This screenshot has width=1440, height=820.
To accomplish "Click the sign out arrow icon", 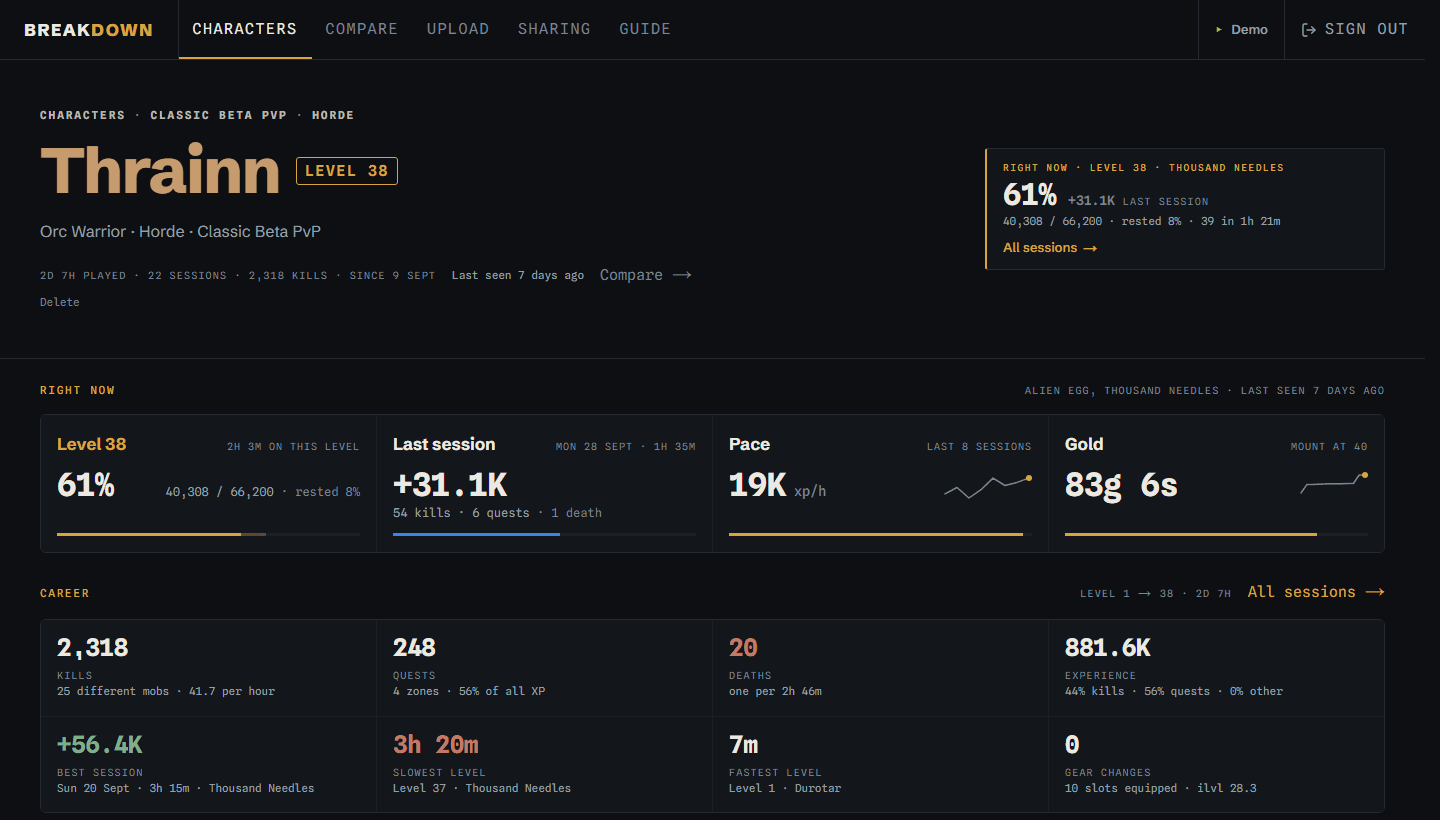I will pos(1308,30).
